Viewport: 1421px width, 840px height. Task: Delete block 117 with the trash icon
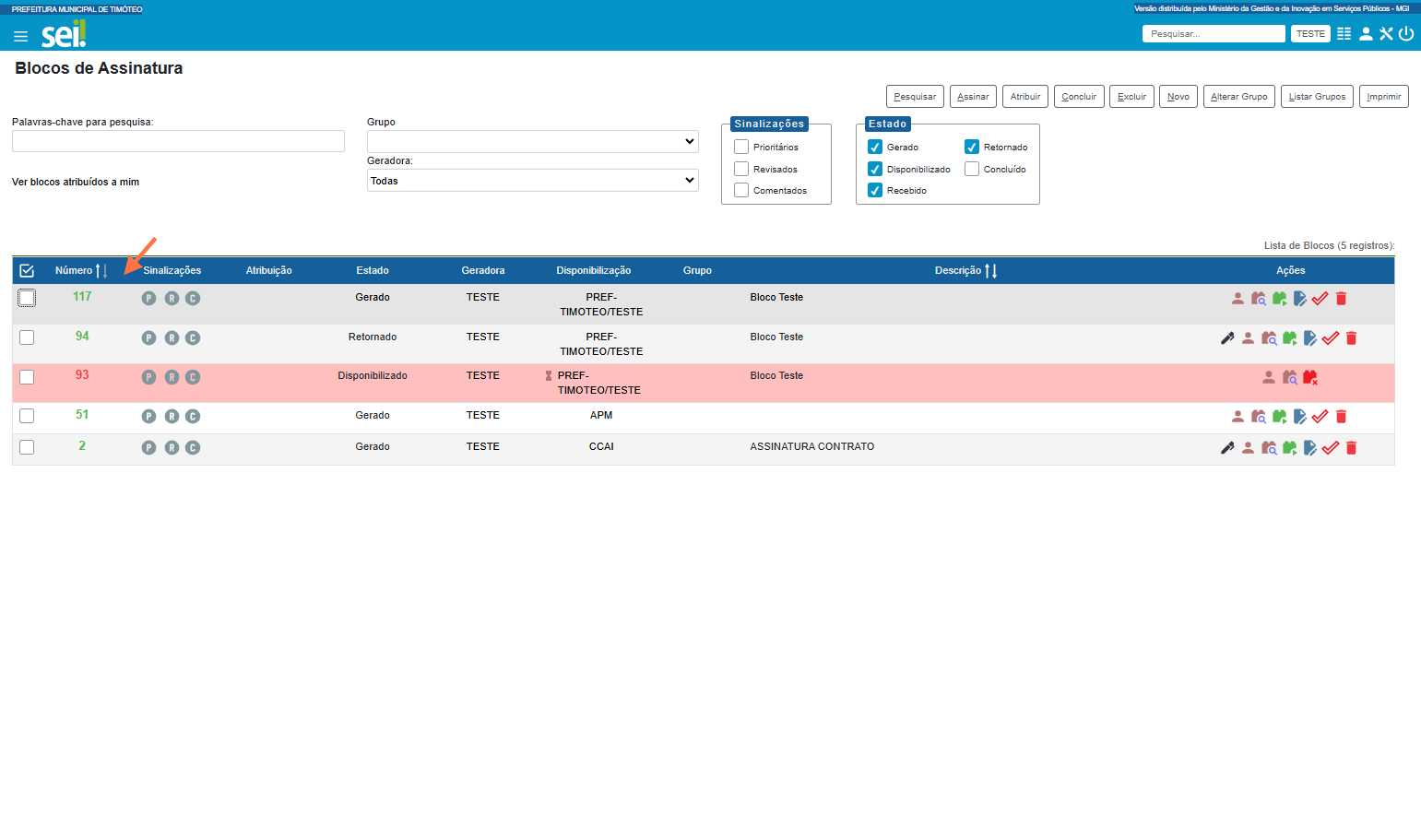coord(1342,299)
